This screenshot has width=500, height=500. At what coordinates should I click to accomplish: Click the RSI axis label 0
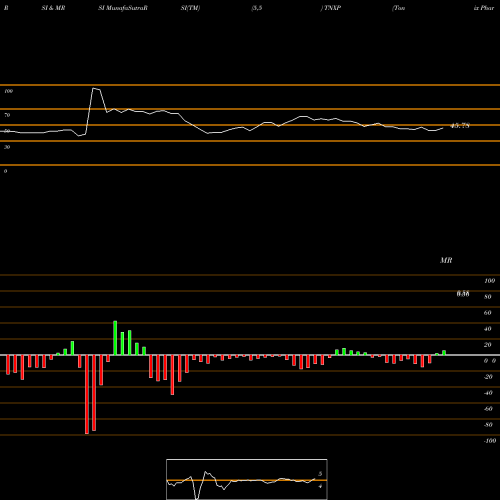(5, 171)
